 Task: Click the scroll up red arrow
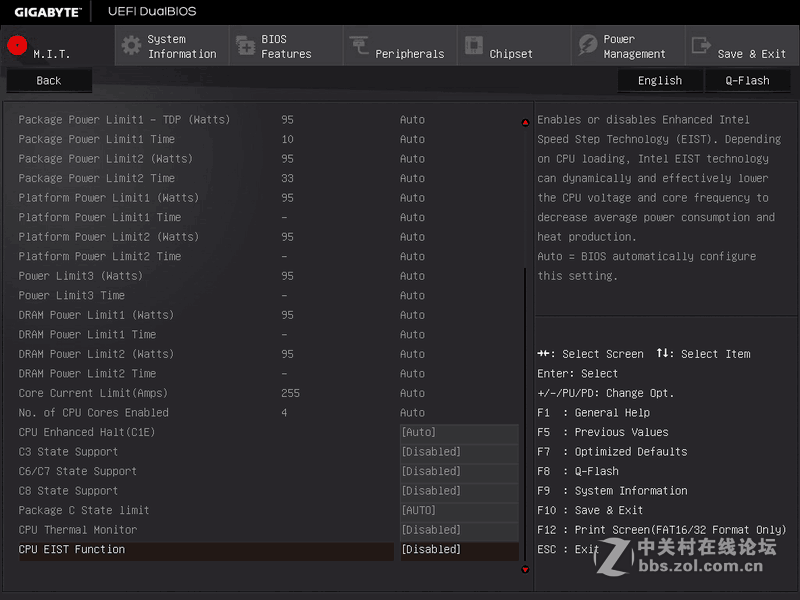pos(525,123)
